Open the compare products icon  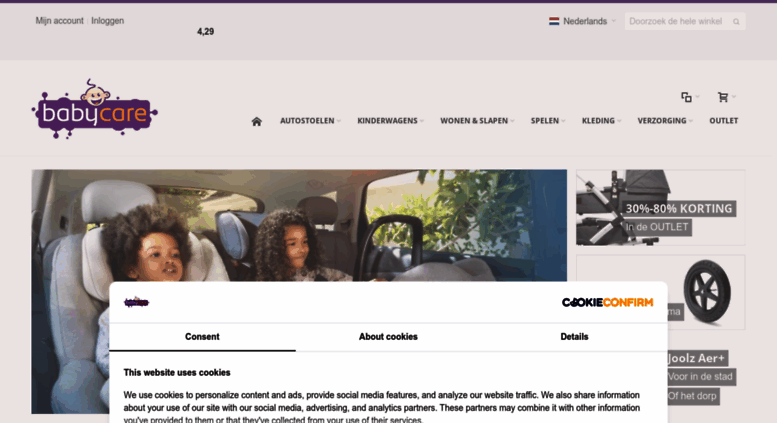pos(686,97)
